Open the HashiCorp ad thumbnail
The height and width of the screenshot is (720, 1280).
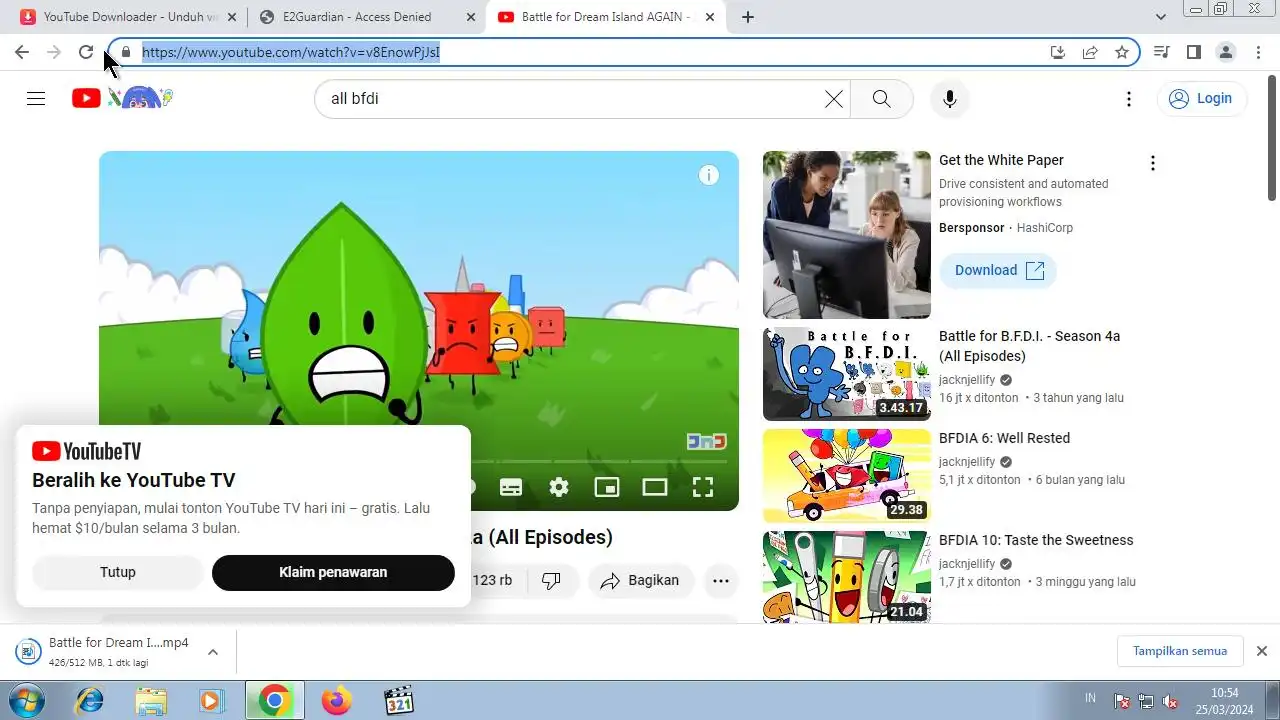tap(847, 235)
